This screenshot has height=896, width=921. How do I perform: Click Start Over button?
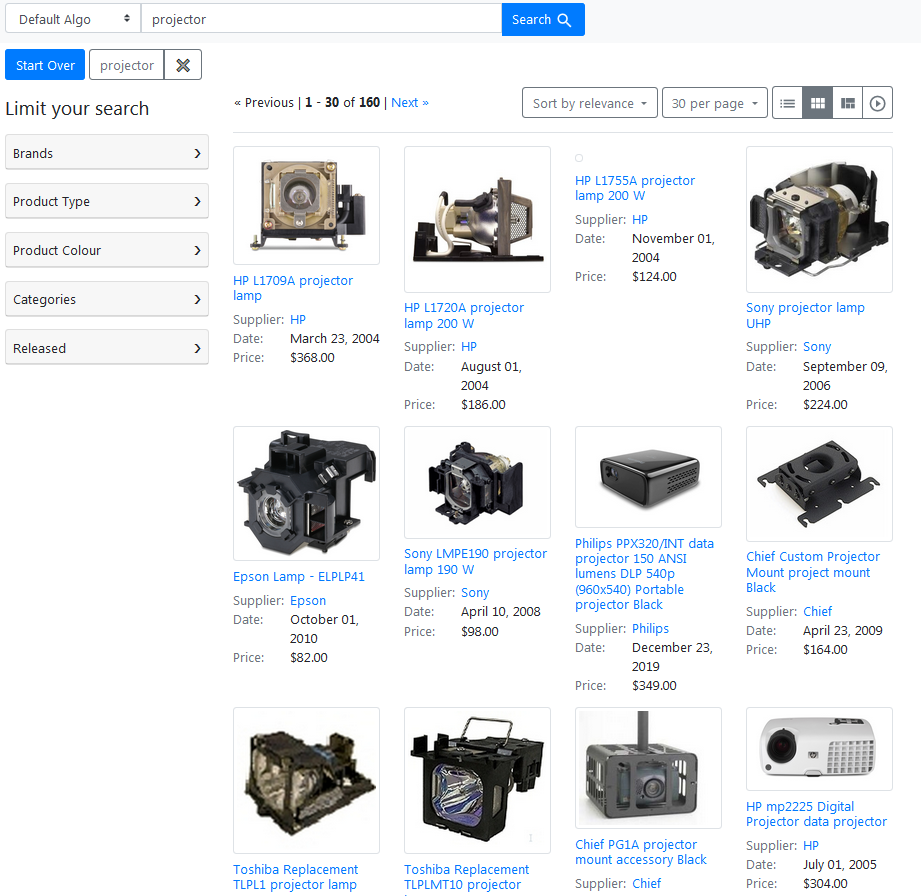[x=45, y=65]
